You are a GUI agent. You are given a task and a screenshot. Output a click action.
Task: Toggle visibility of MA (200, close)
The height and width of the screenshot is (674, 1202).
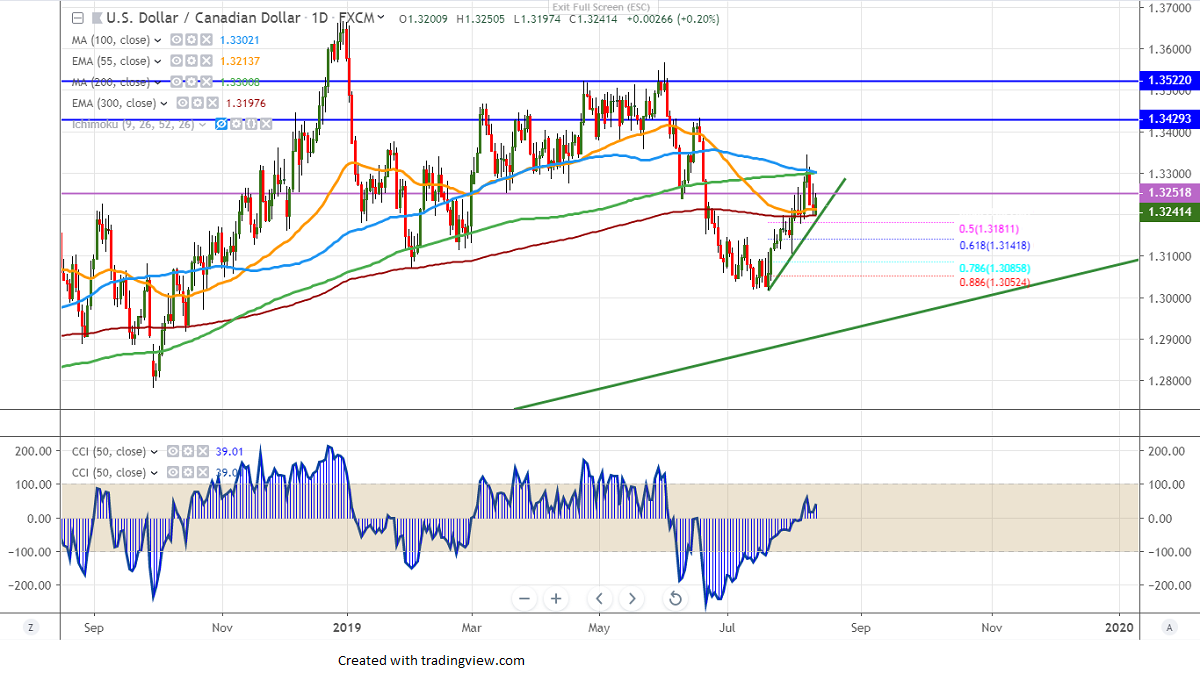pyautogui.click(x=176, y=81)
